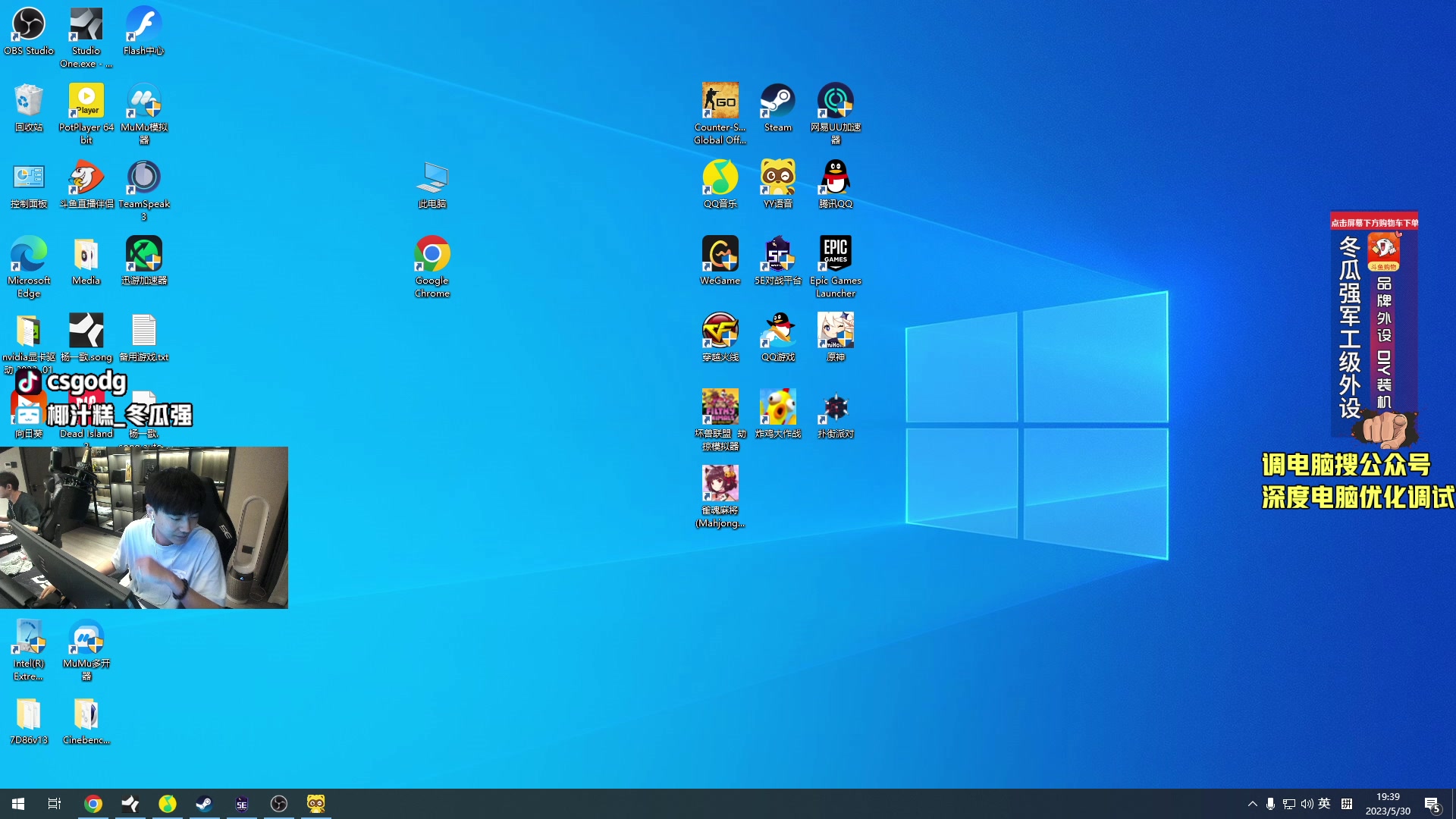The height and width of the screenshot is (819, 1456).
Task: Switch to Studio One in the taskbar
Action: point(130,804)
